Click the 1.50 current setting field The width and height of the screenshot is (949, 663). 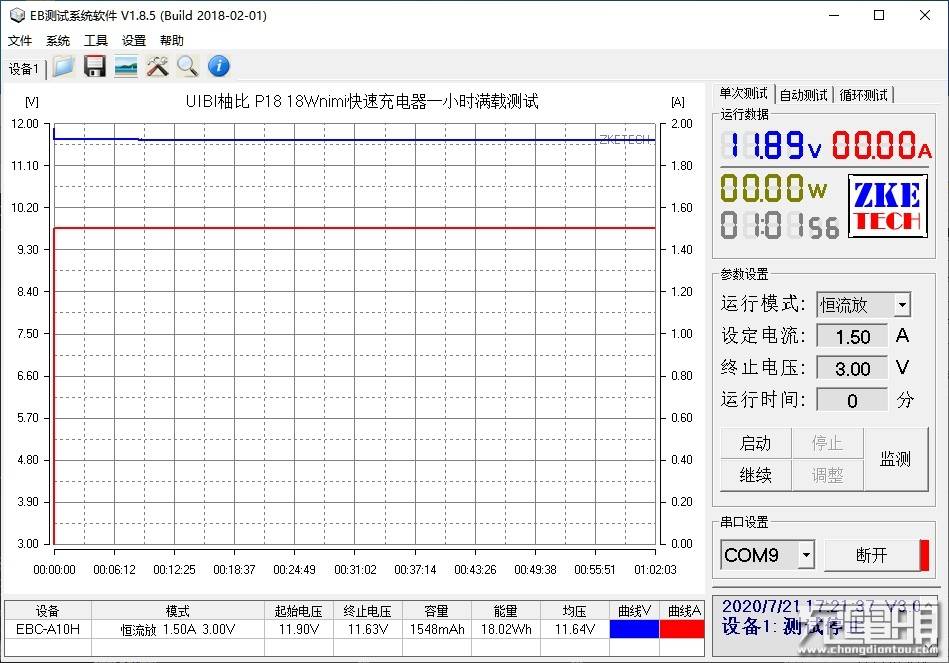point(851,336)
